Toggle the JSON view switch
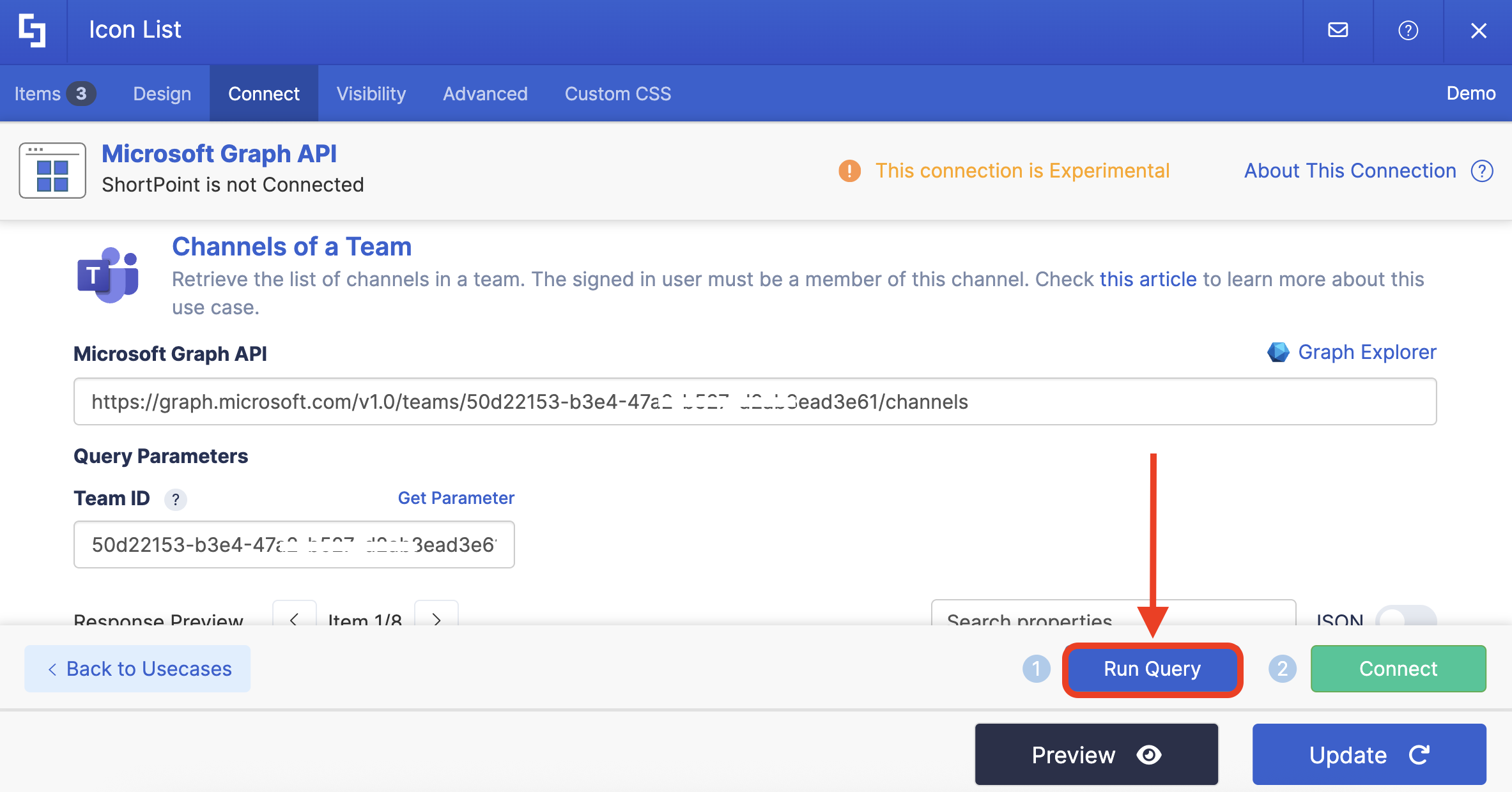Image resolution: width=1512 pixels, height=792 pixels. 1405,616
